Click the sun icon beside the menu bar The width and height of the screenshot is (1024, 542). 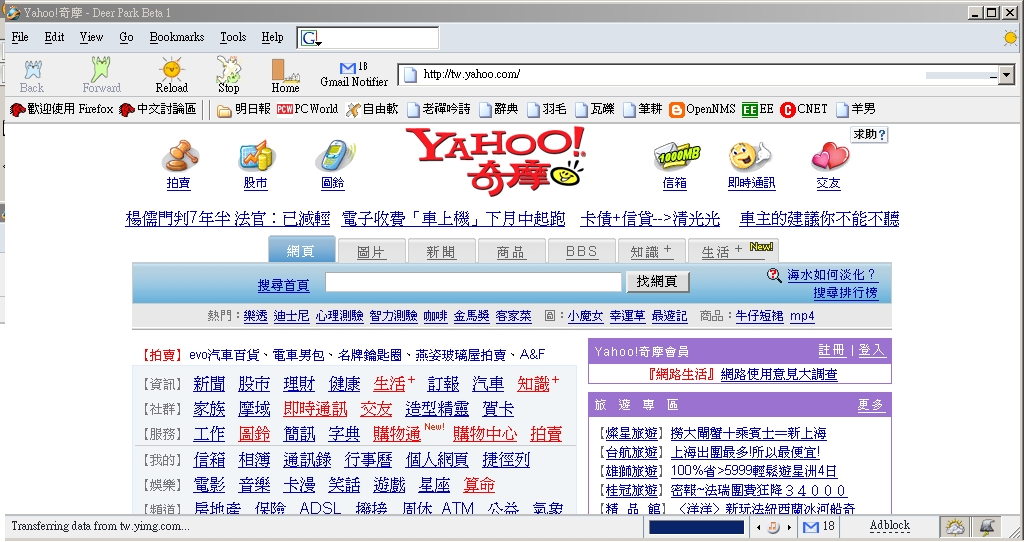1010,39
